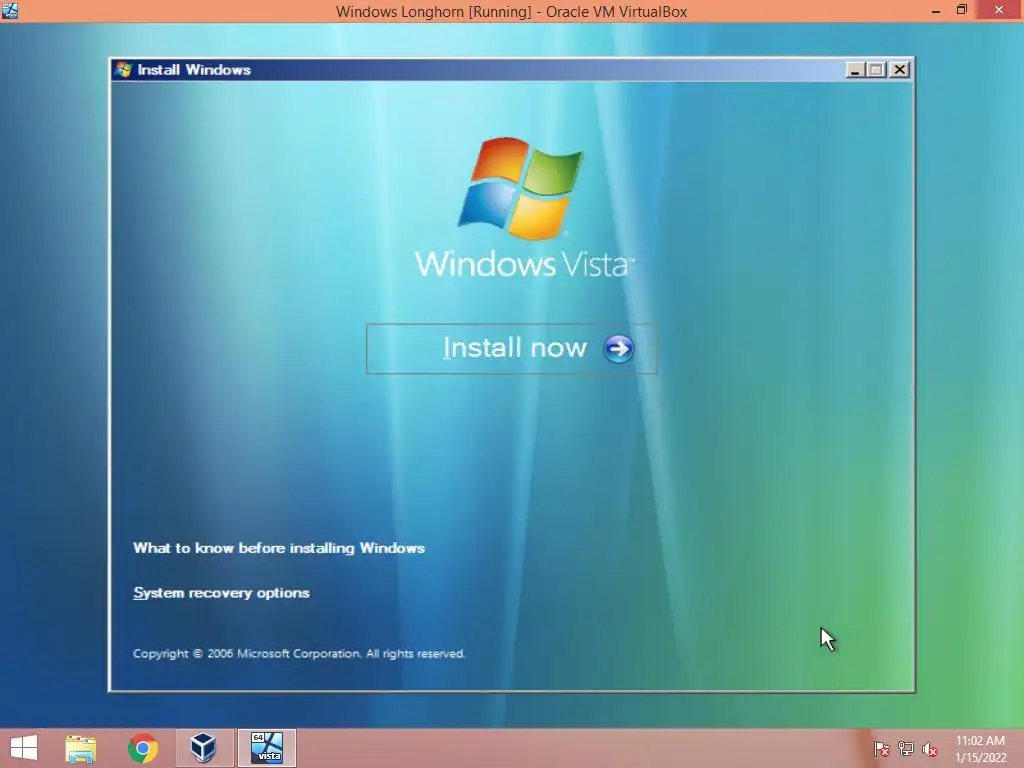
Task: Click the Install Windows title bar icon
Action: [123, 70]
